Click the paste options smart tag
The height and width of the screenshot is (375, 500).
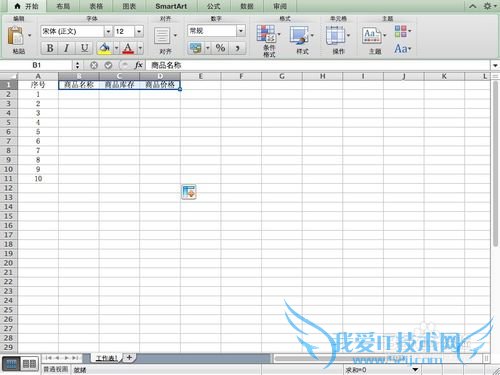[189, 192]
